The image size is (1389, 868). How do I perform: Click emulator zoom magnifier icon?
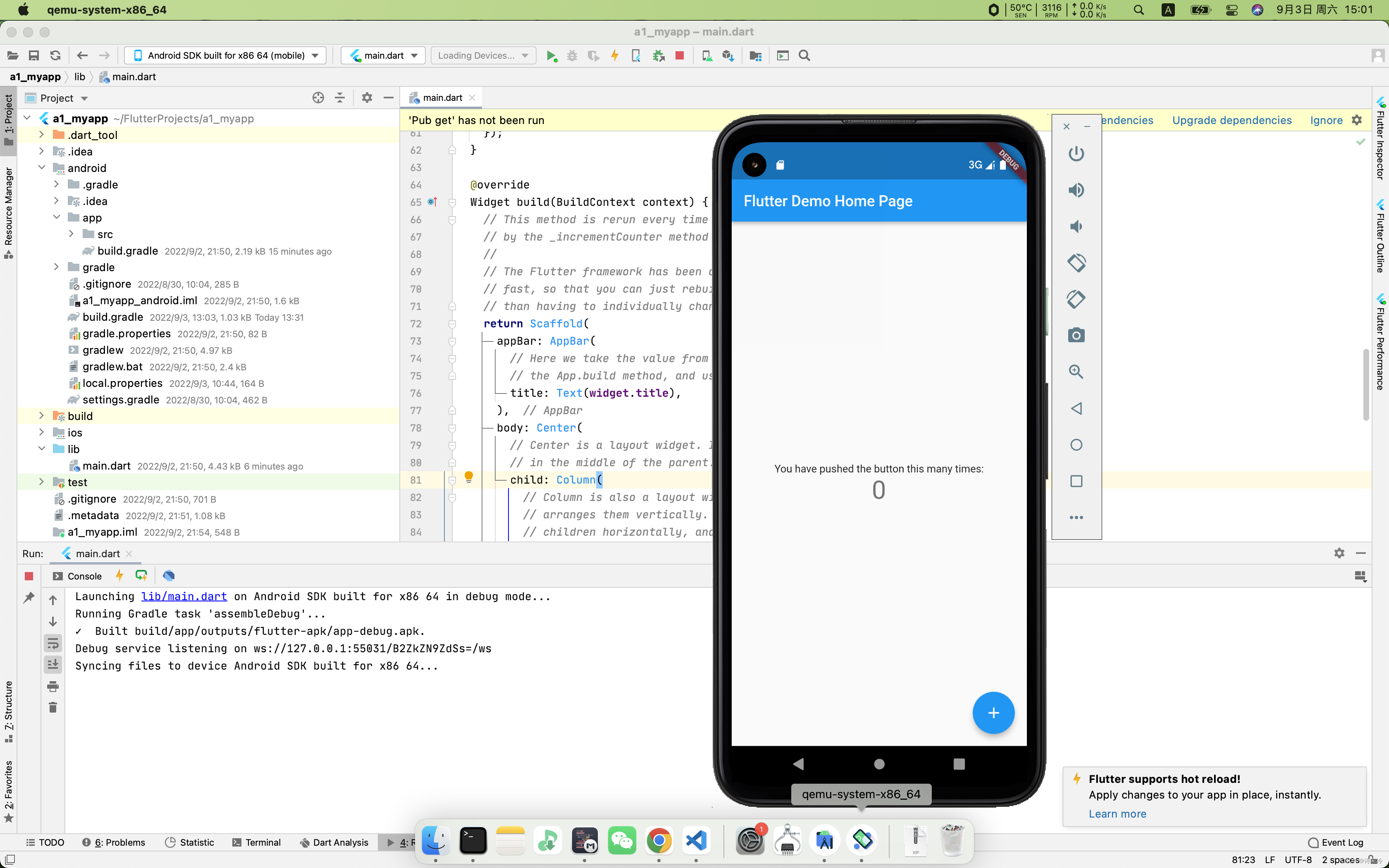click(1076, 372)
